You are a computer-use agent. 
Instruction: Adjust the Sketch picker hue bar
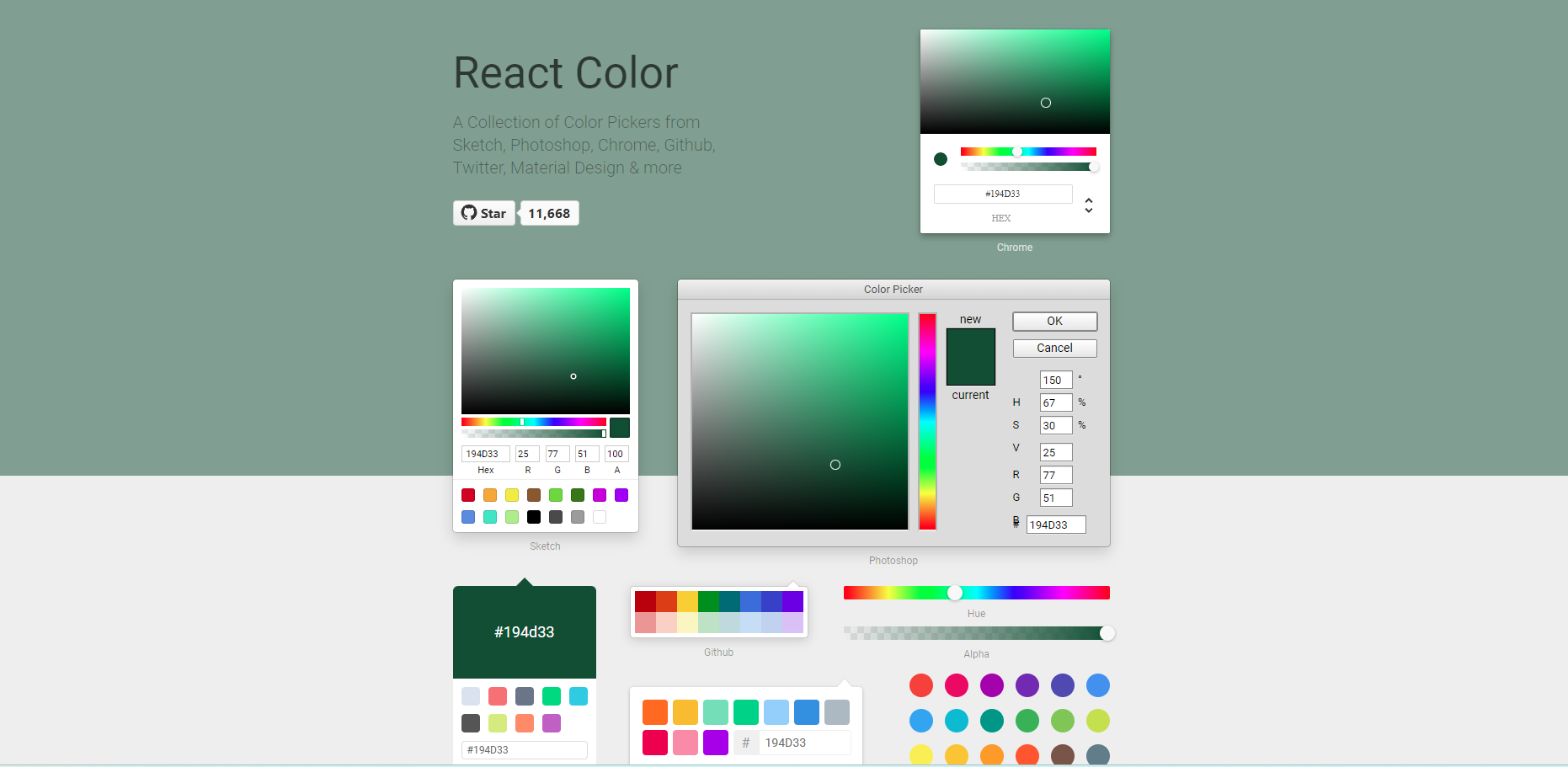tap(534, 422)
